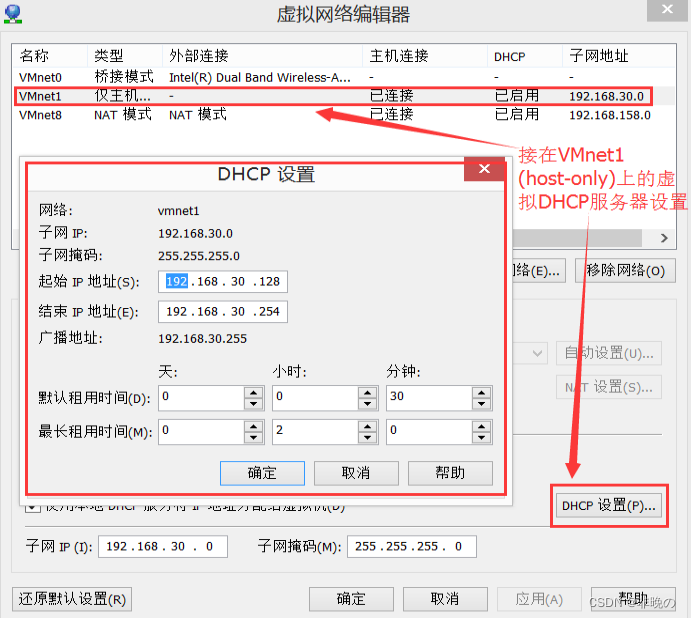Viewport: 691px width, 618px height.
Task: Click the 自动设置(U)... button
Action: (x=609, y=353)
